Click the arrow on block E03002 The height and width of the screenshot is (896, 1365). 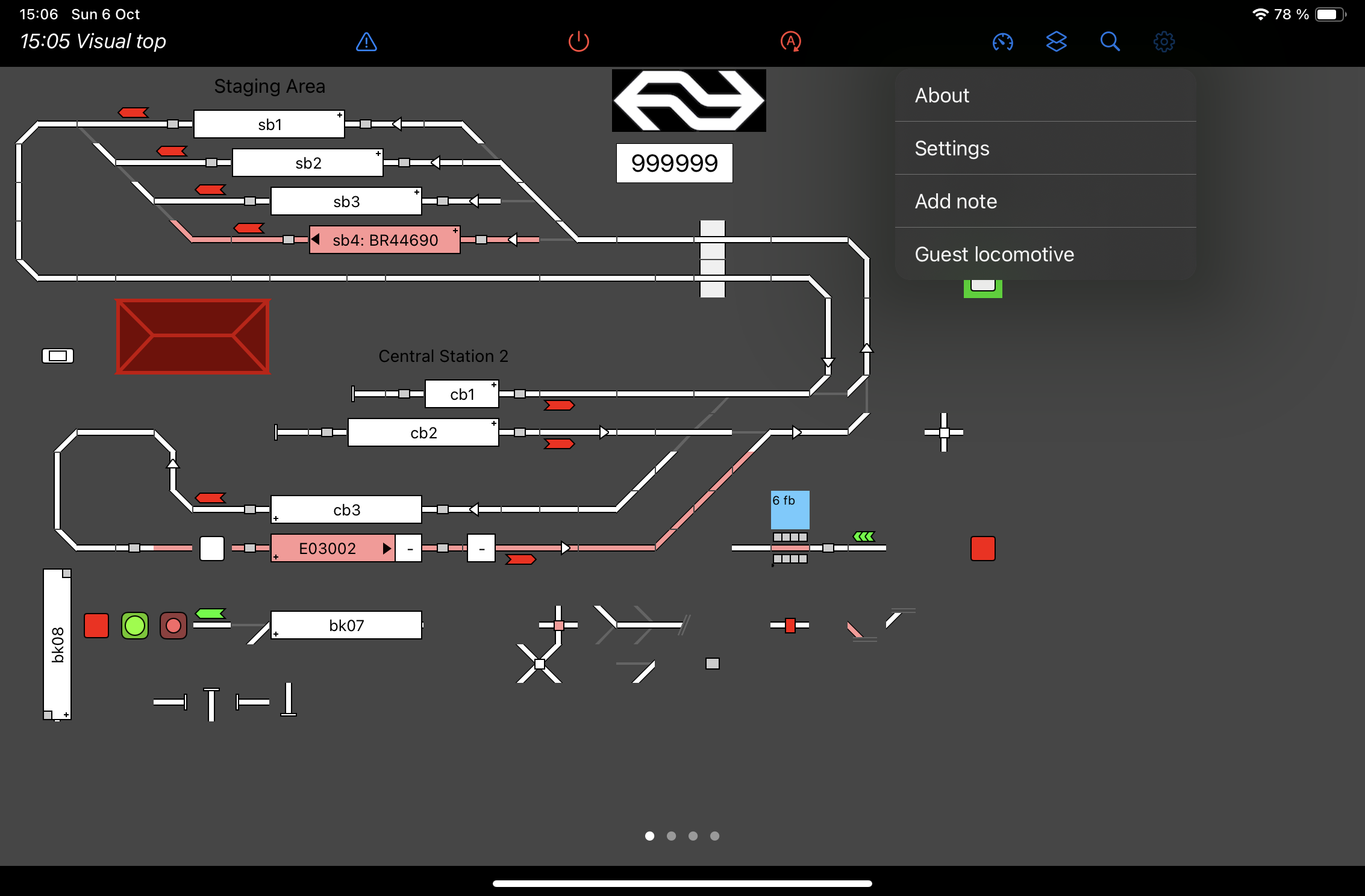[x=386, y=549]
